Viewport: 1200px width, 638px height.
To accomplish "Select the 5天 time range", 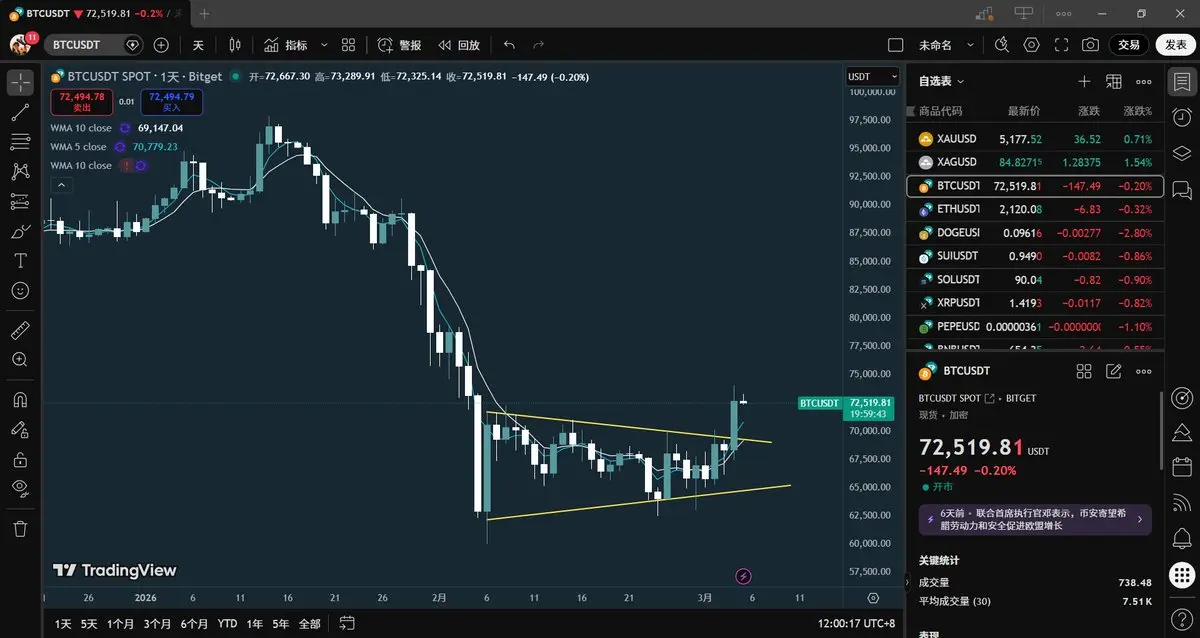I will 89,623.
